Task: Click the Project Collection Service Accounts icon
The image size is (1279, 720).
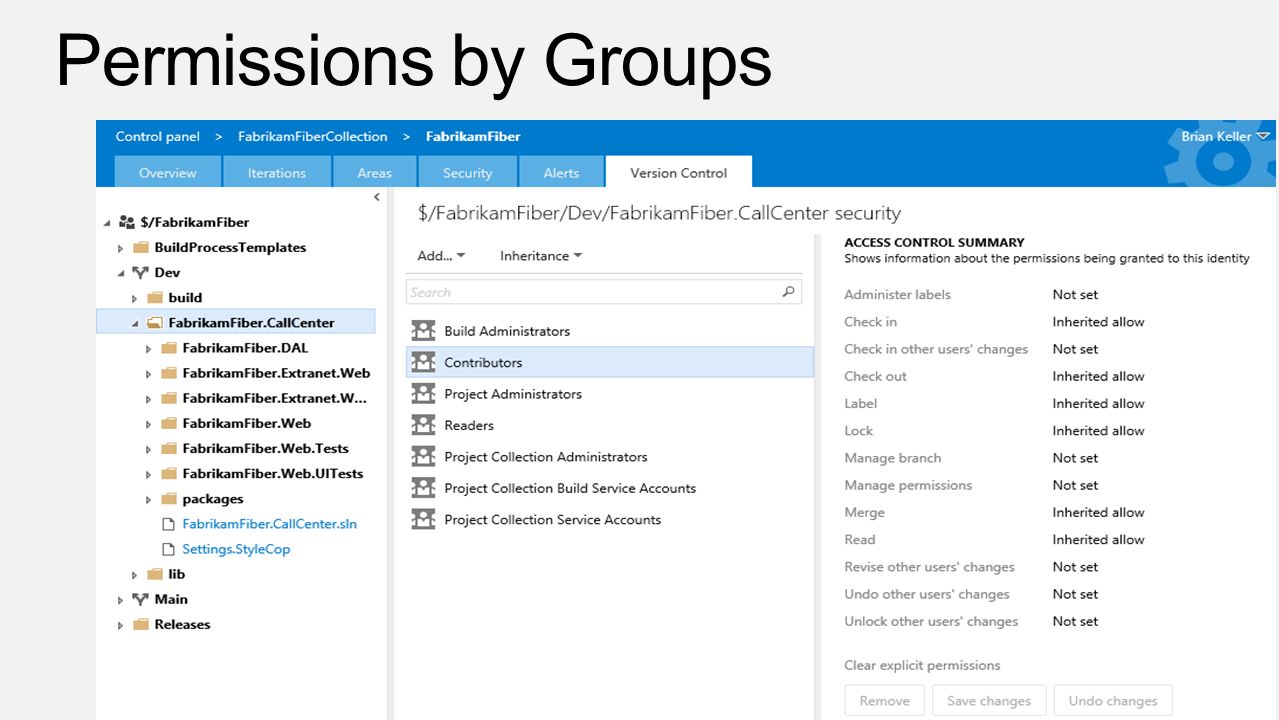Action: [x=423, y=520]
